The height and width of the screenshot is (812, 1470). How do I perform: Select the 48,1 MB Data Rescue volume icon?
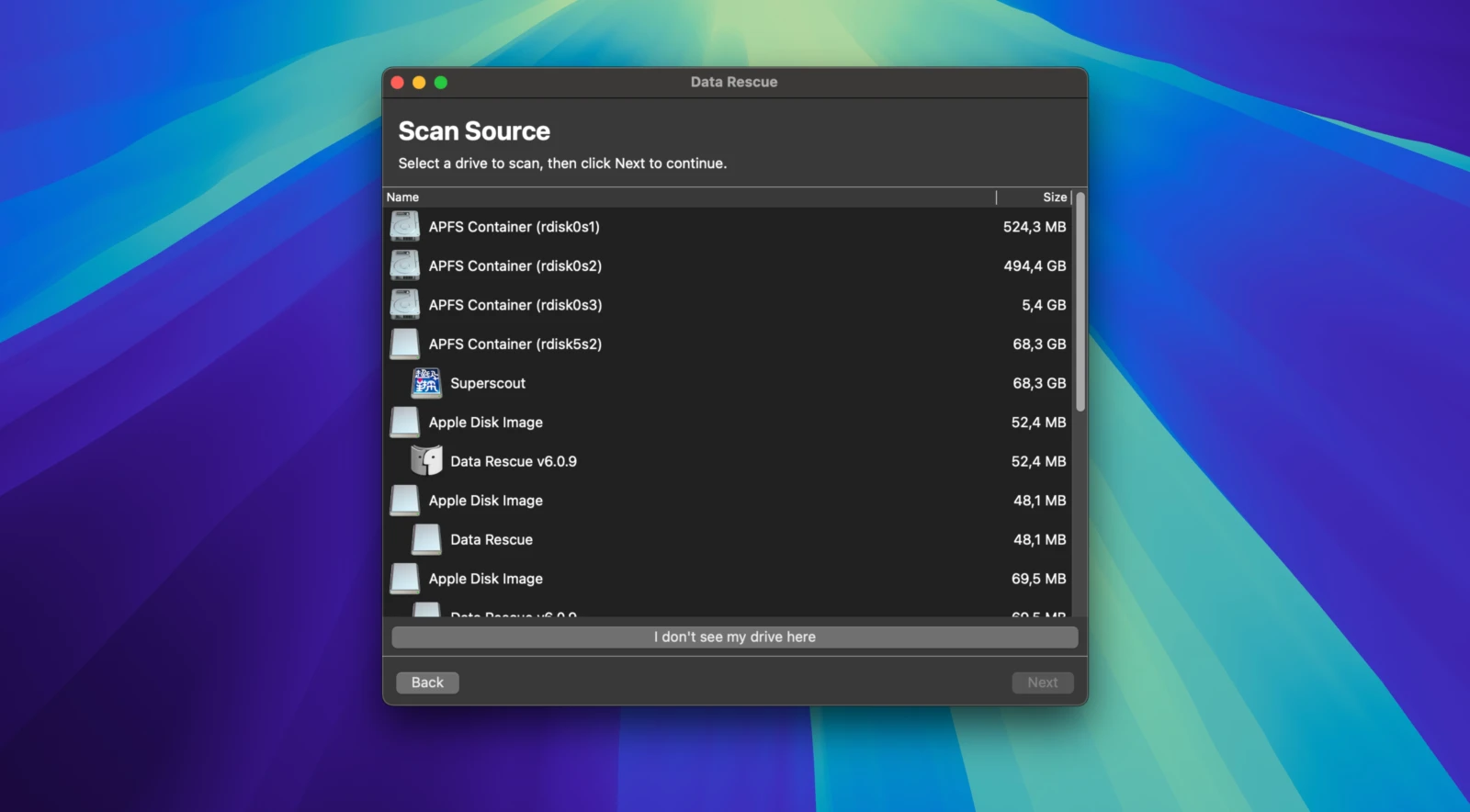426,540
